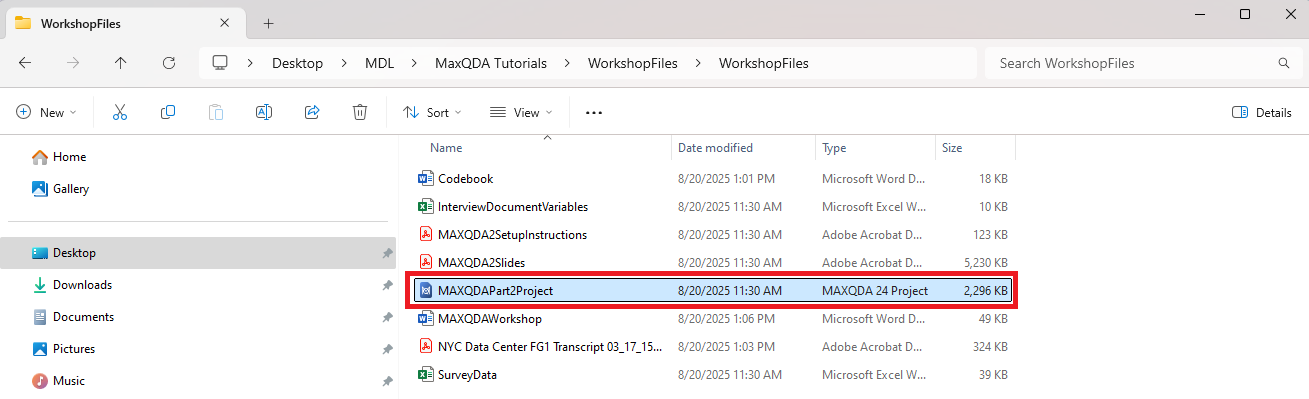Viewport: 1309px width, 399px height.
Task: Click the SurveyData Excel file icon
Action: pyautogui.click(x=425, y=375)
